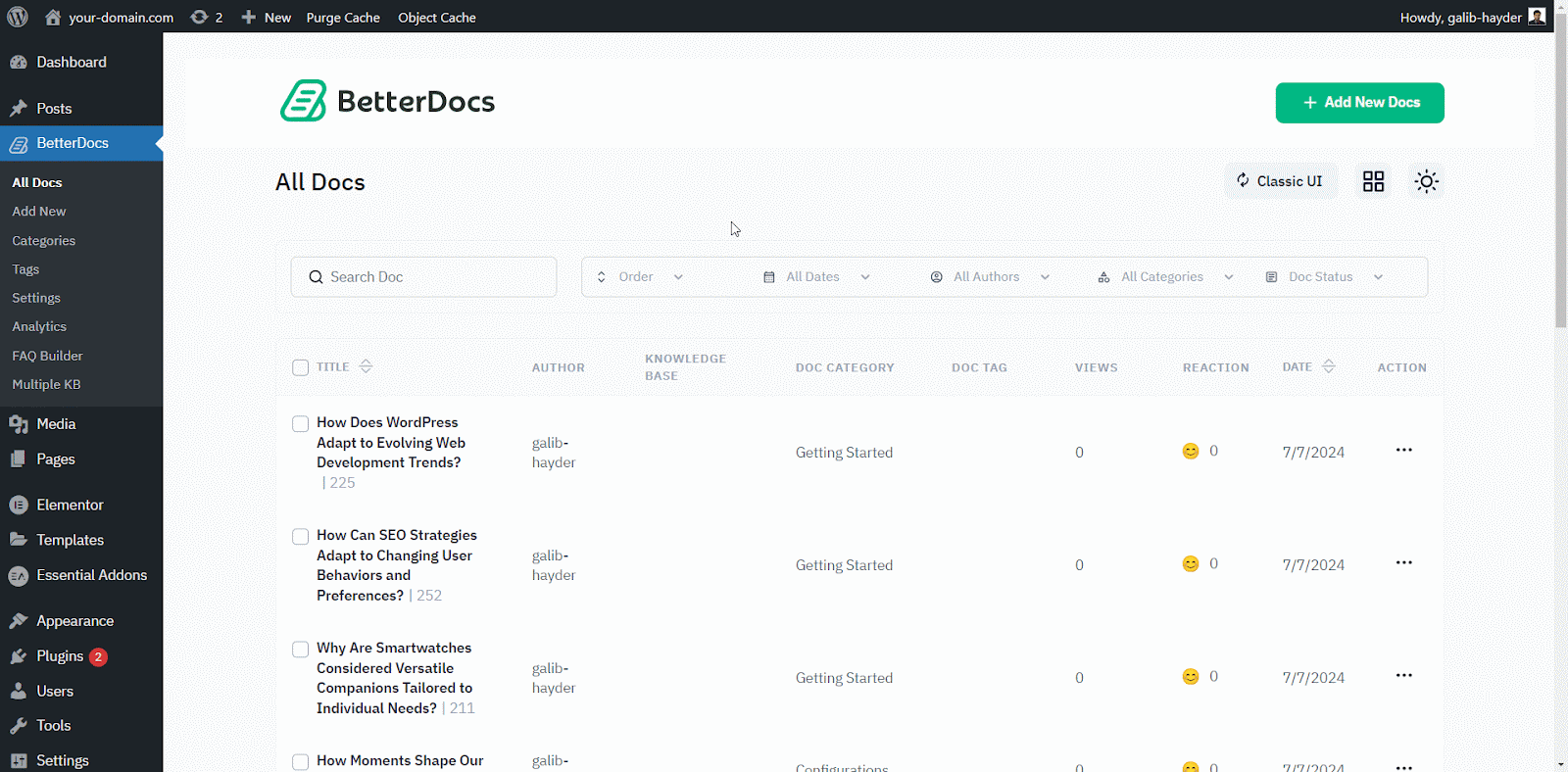Open action menu for WordPress Adapt doc
This screenshot has height=772, width=1568.
pyautogui.click(x=1403, y=450)
